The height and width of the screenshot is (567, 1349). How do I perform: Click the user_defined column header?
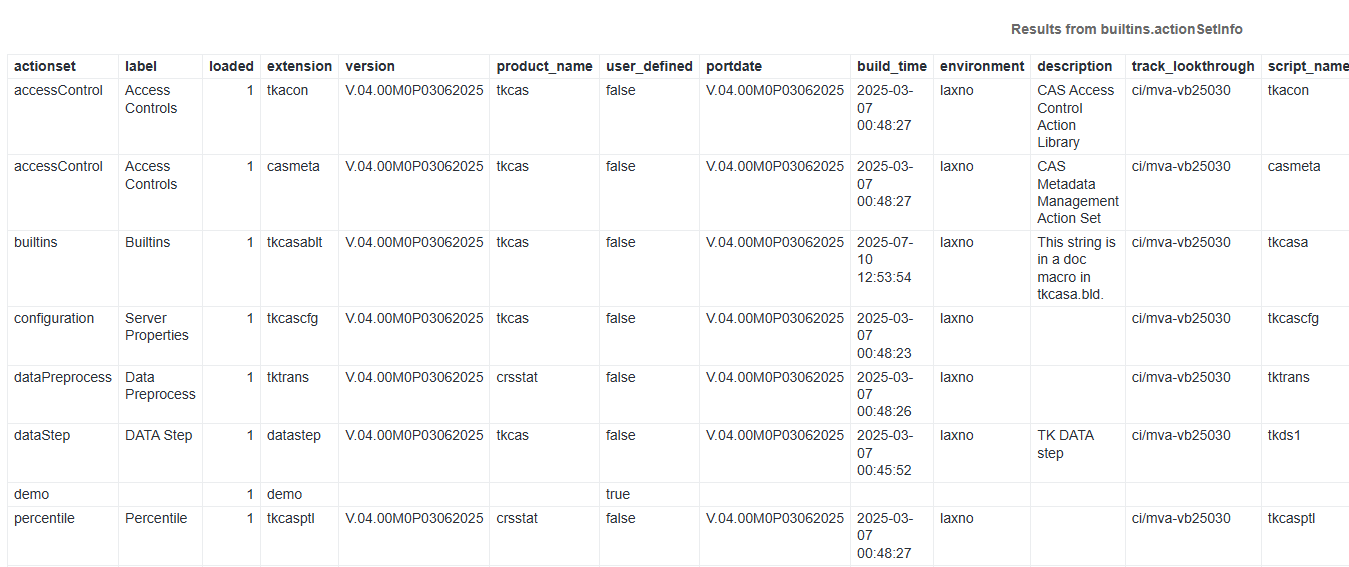coord(649,66)
